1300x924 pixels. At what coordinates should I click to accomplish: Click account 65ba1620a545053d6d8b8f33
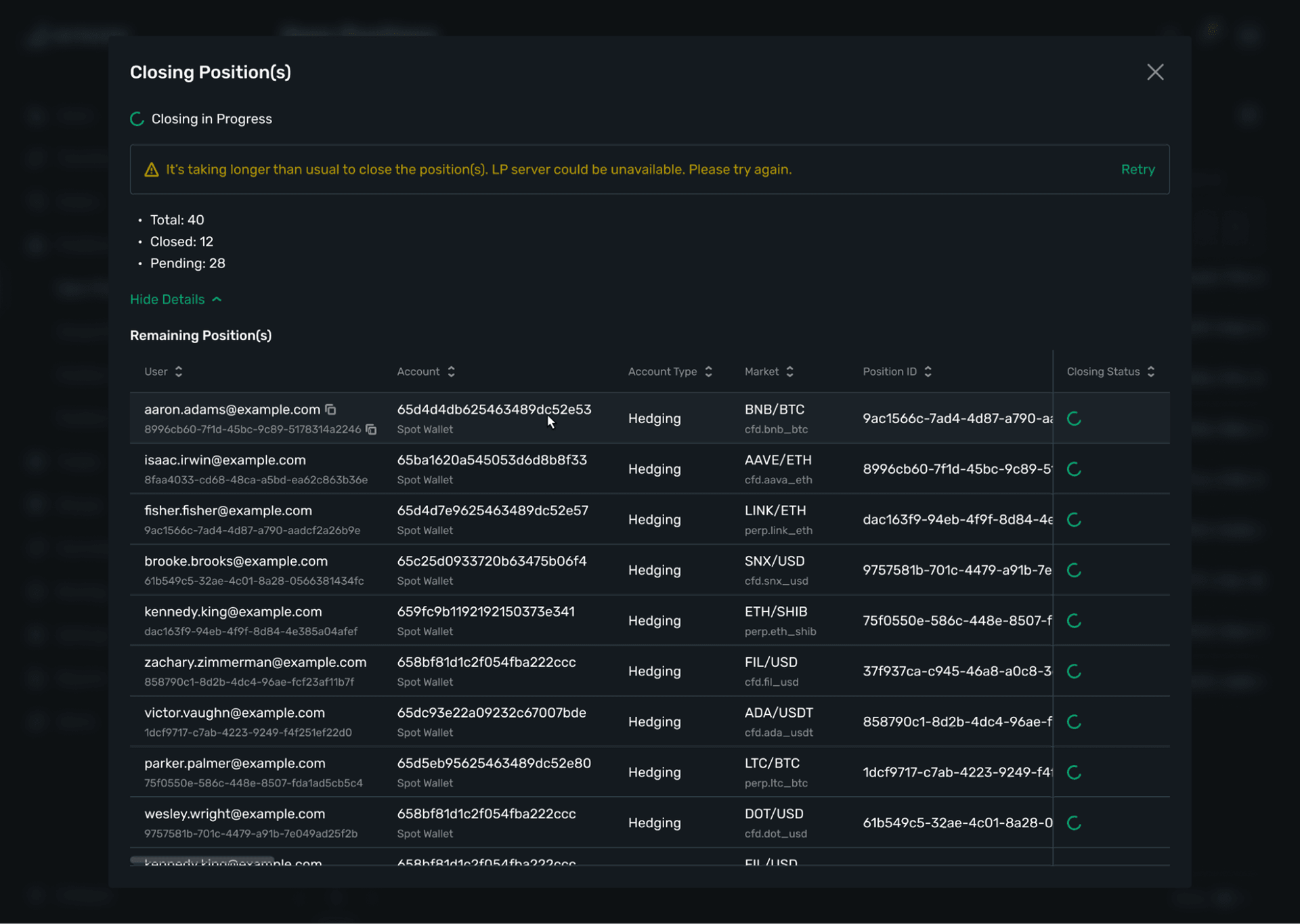tap(492, 460)
